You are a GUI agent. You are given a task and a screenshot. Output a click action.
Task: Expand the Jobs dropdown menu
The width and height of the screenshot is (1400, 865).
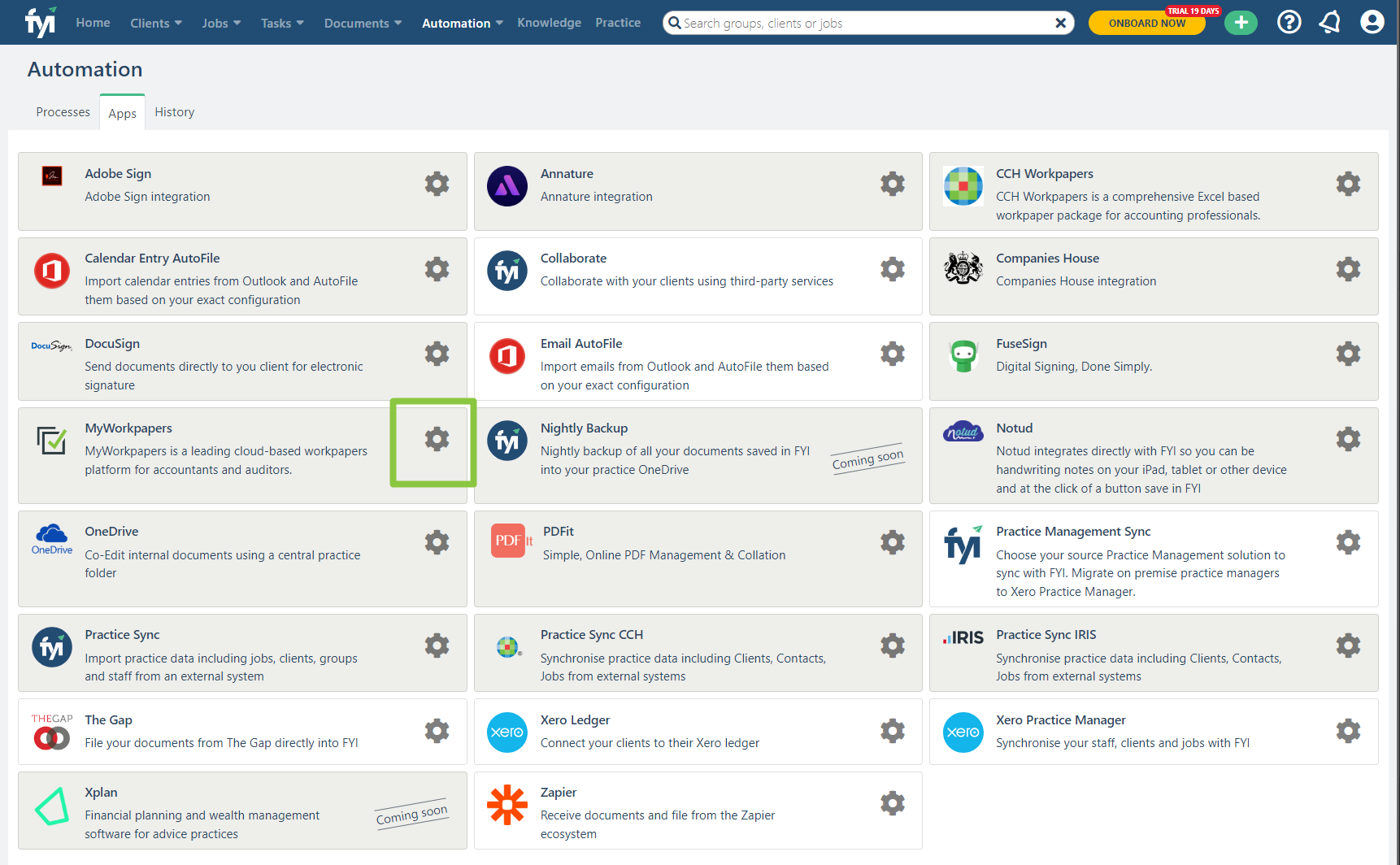click(x=221, y=23)
